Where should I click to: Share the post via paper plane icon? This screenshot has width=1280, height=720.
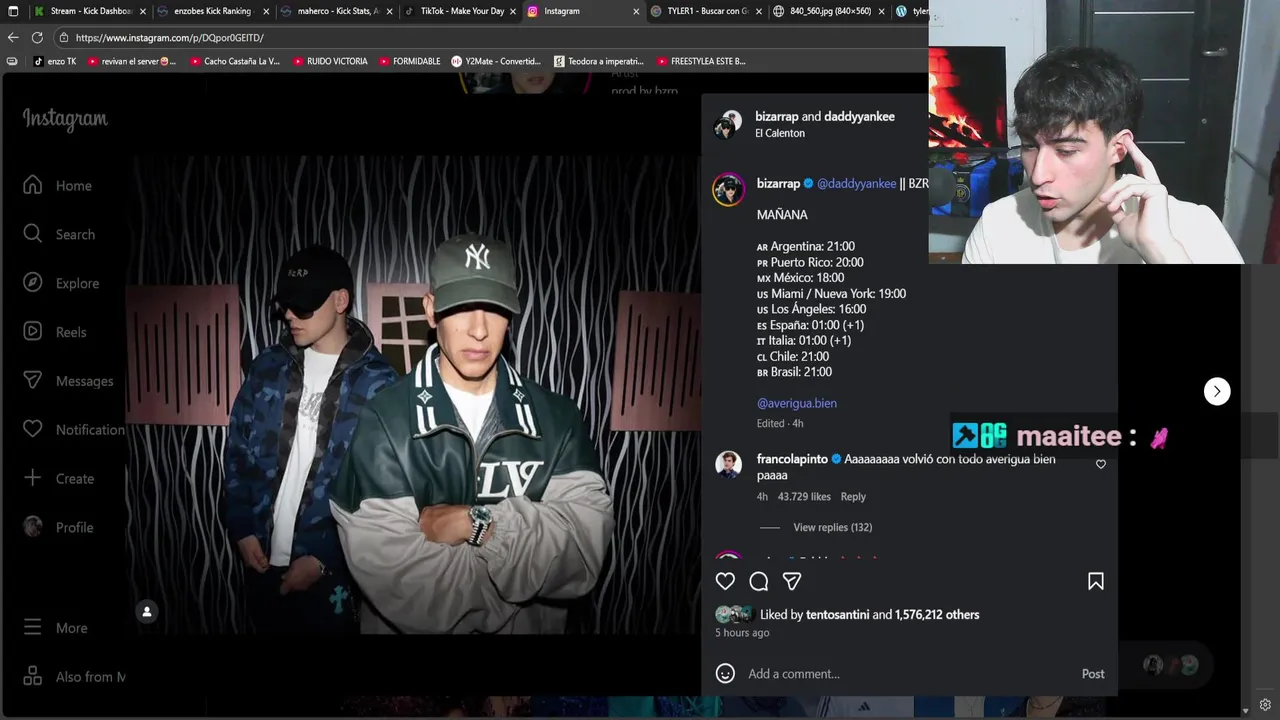click(x=792, y=581)
